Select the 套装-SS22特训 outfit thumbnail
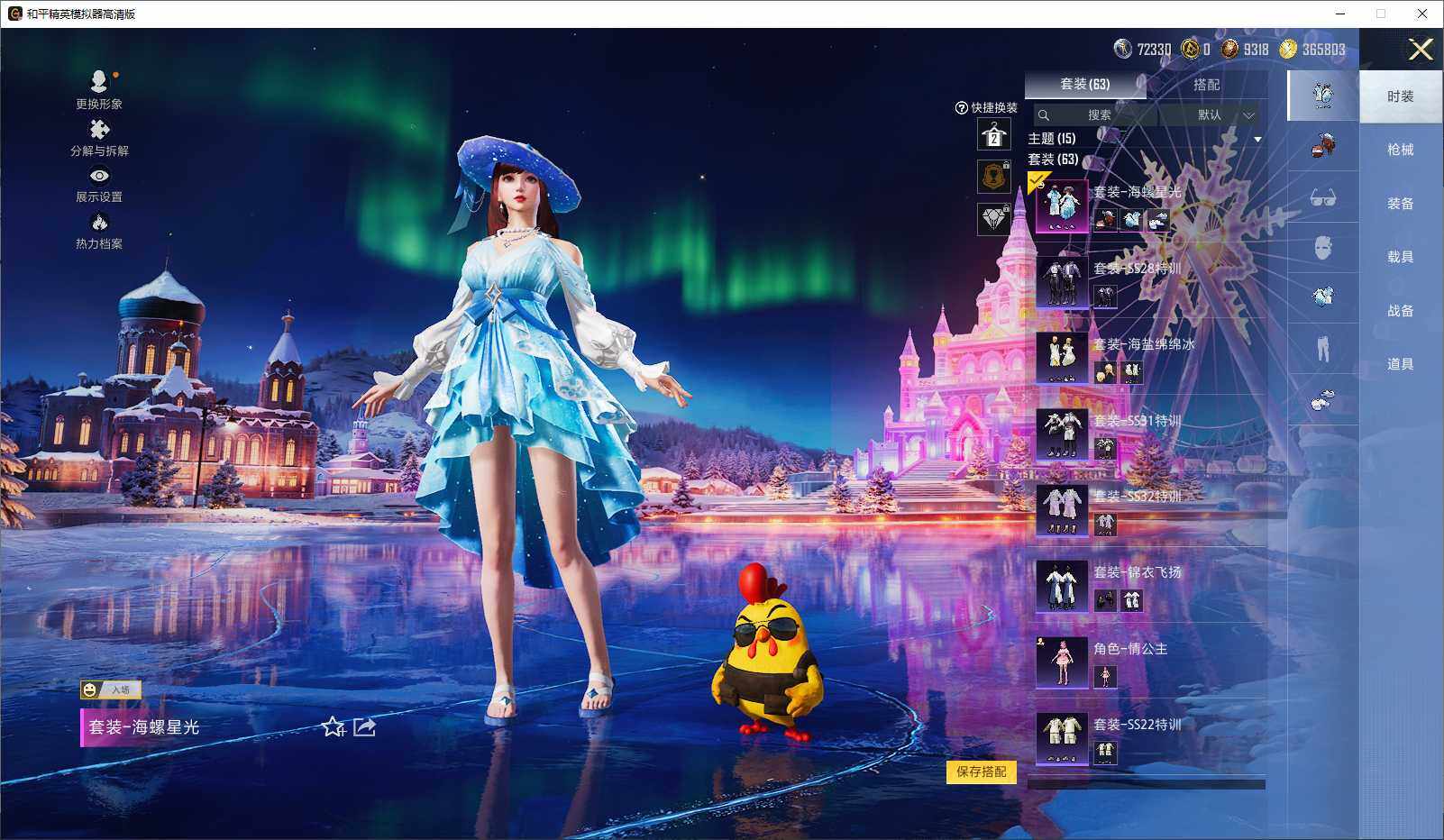This screenshot has height=840, width=1444. (x=1061, y=738)
